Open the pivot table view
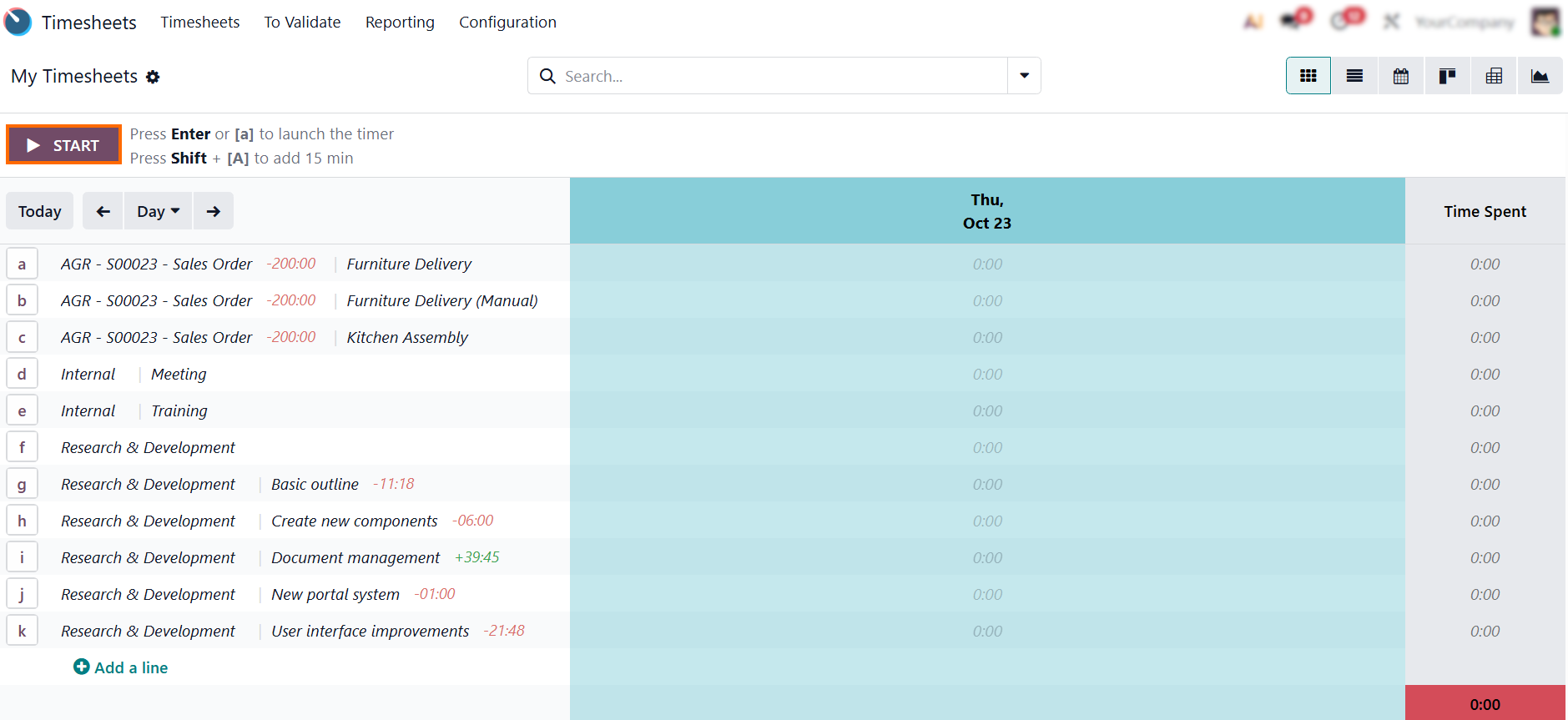Screen dimensions: 1568x720 [1494, 76]
